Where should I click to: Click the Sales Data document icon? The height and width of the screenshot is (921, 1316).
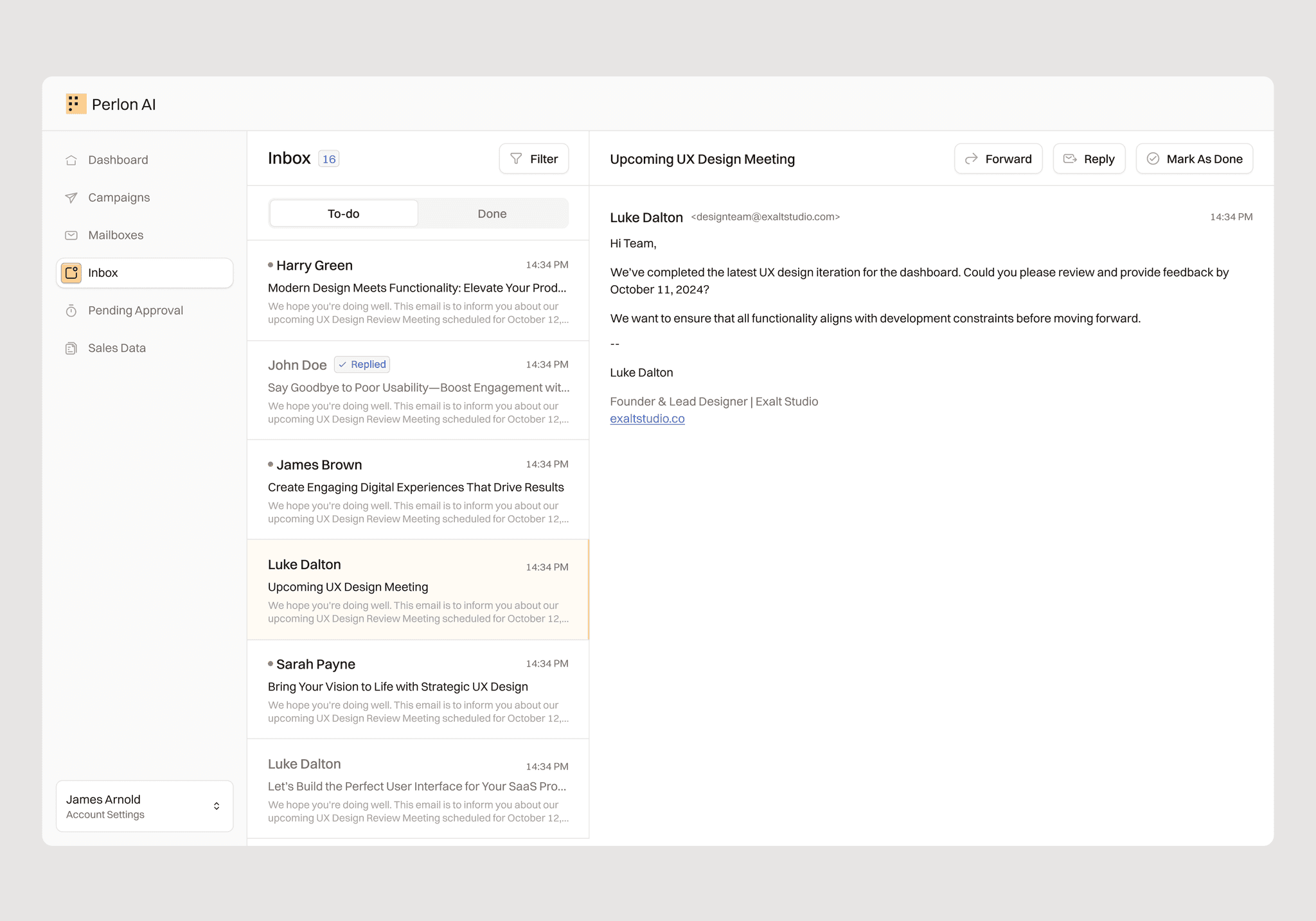pos(71,348)
